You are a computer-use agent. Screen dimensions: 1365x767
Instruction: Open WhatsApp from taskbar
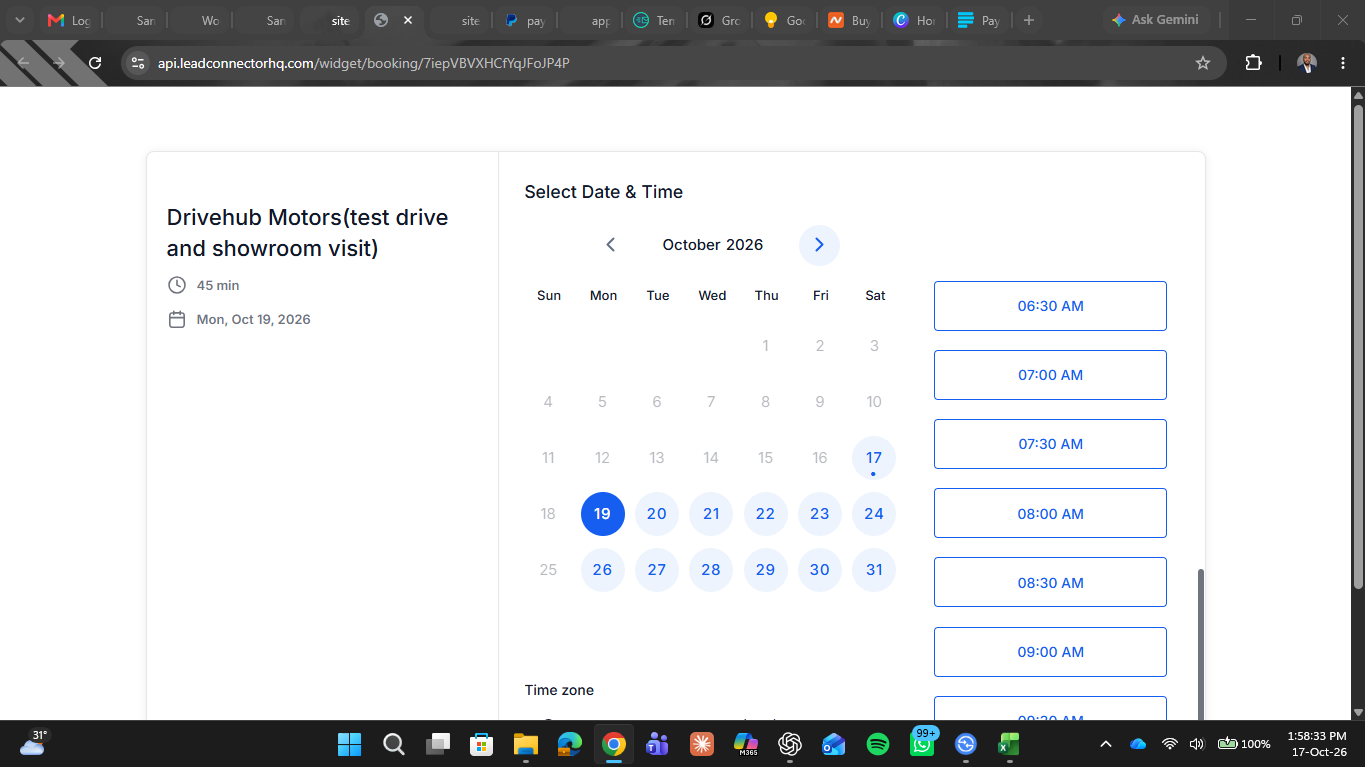[922, 744]
